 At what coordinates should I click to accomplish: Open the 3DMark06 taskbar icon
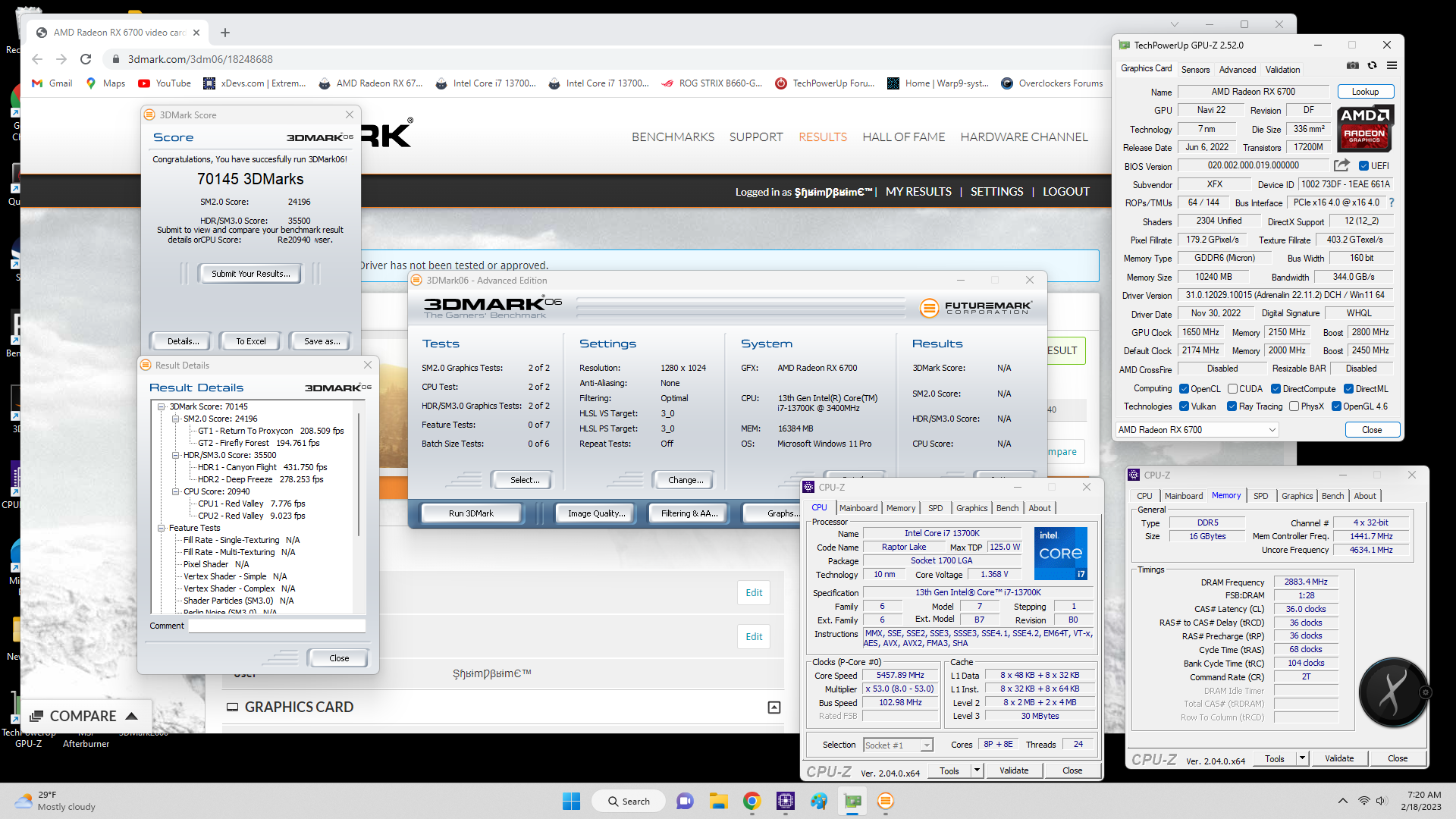coord(885,801)
